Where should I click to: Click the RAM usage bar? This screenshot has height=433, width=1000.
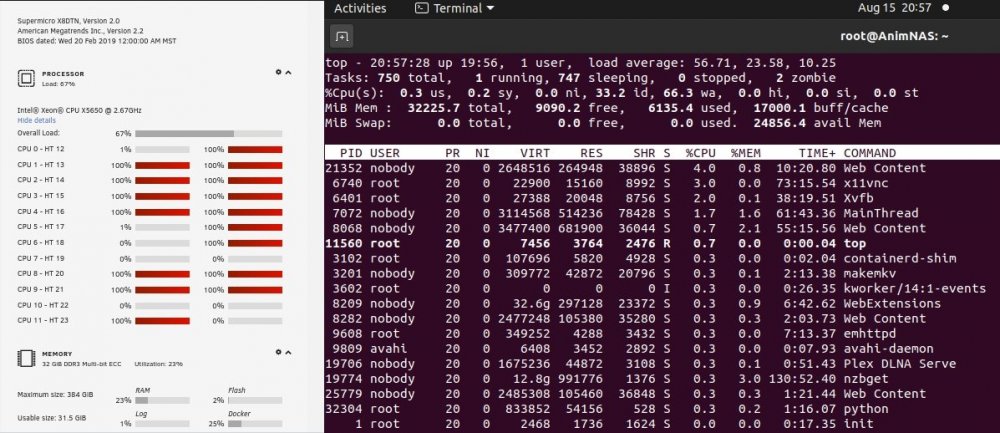(162, 400)
